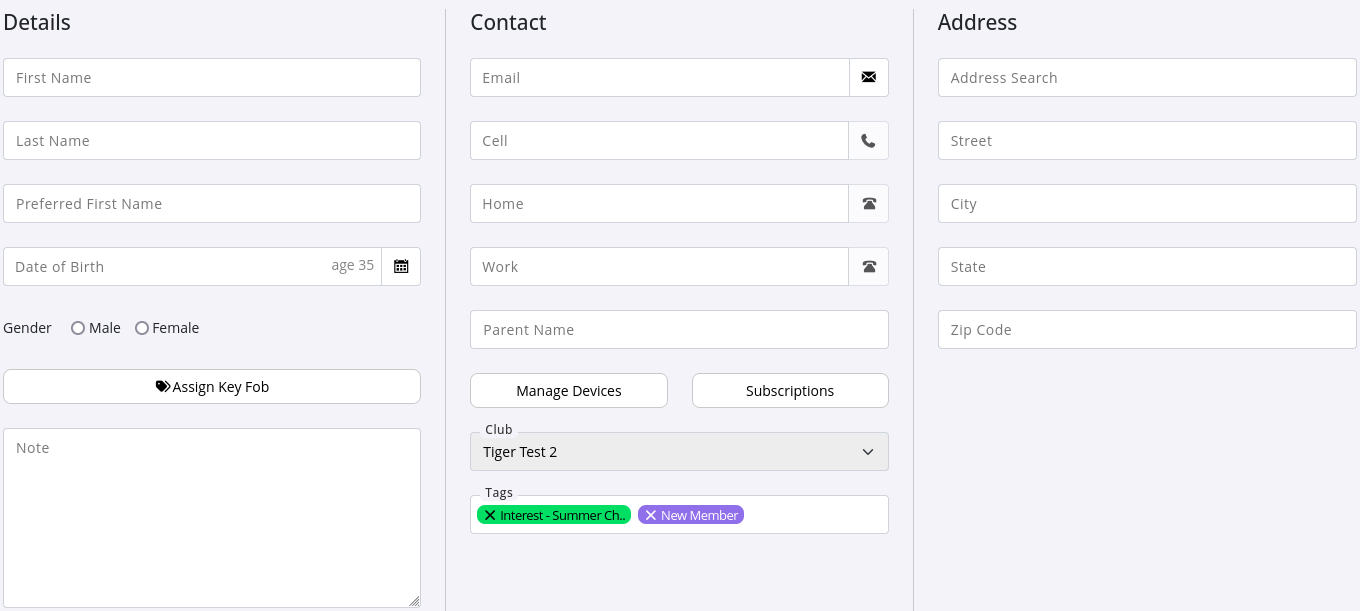Click the Zip Code field

[1147, 330]
